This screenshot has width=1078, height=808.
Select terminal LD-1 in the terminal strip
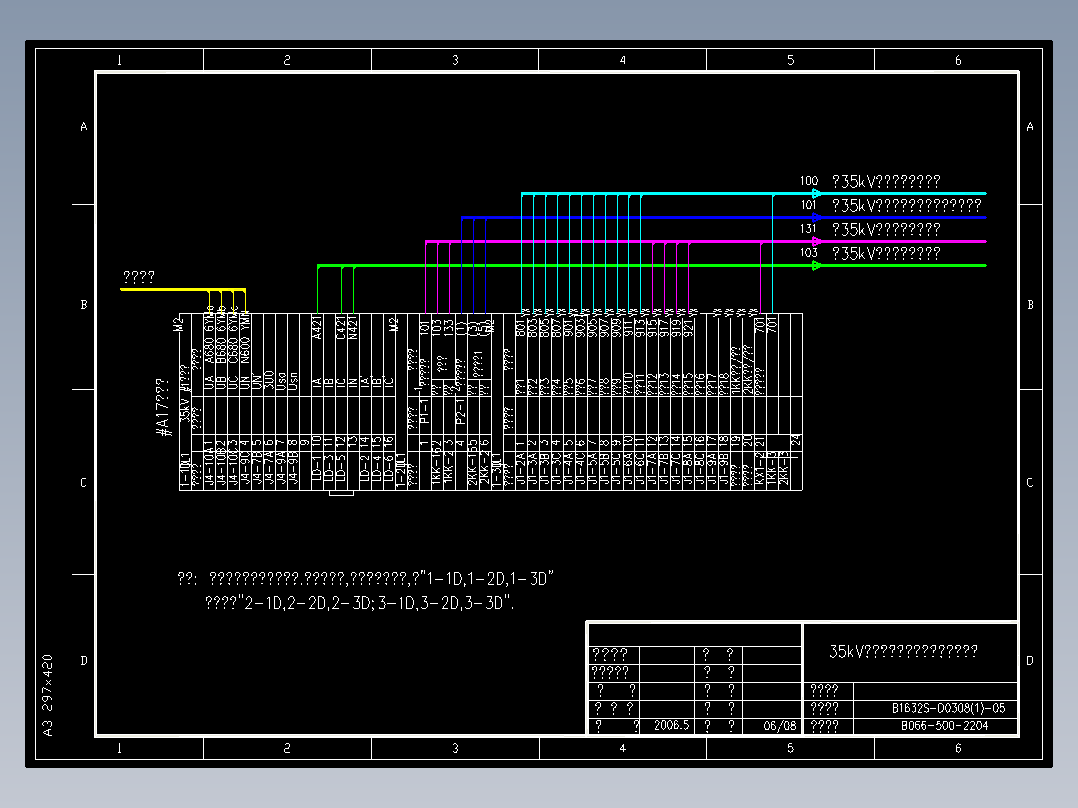click(317, 468)
